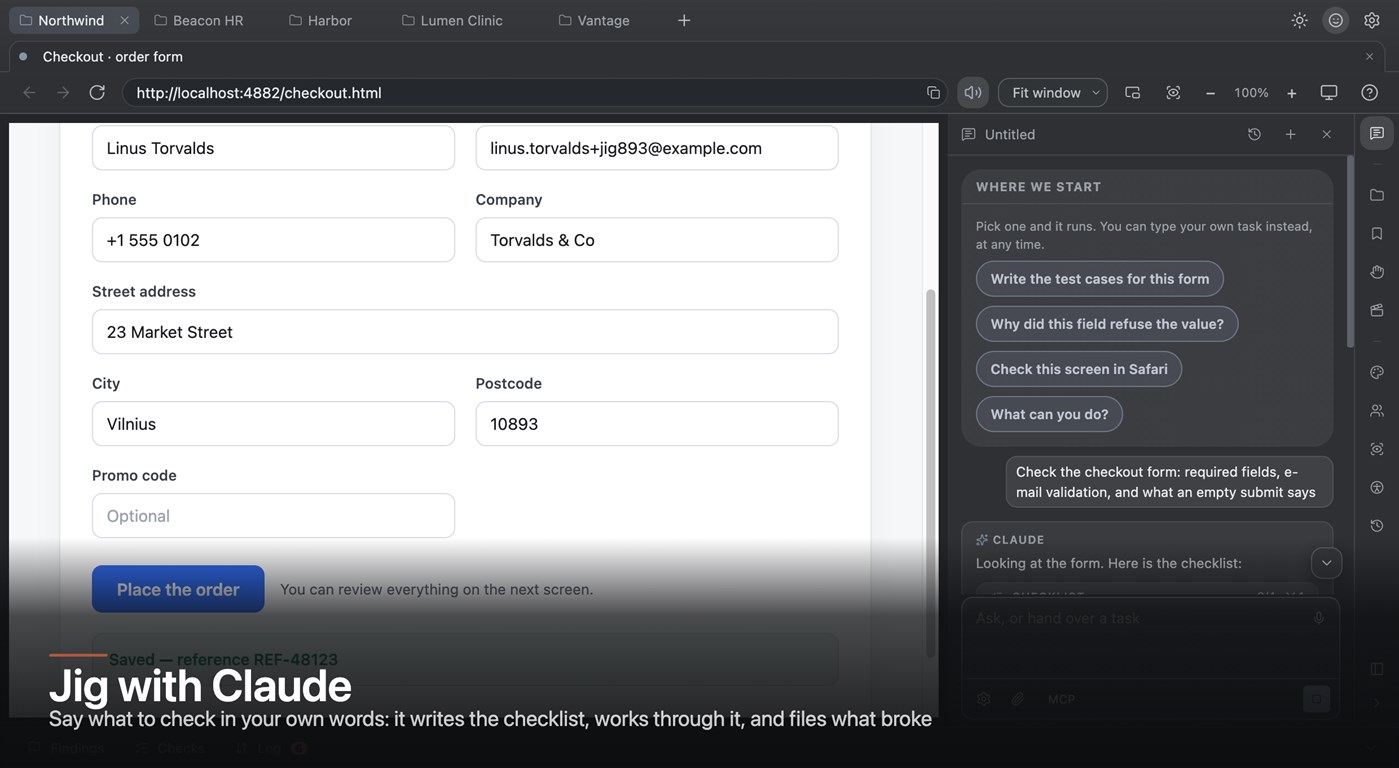
Task: Switch to the Beacon HR tab
Action: click(x=199, y=20)
